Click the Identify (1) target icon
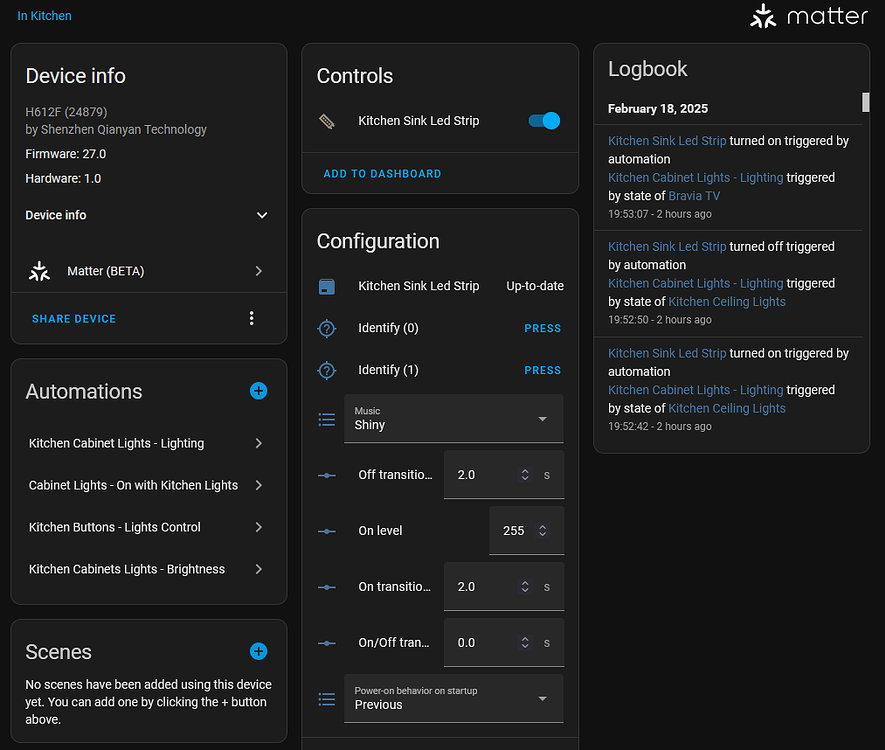Image resolution: width=885 pixels, height=750 pixels. point(327,371)
